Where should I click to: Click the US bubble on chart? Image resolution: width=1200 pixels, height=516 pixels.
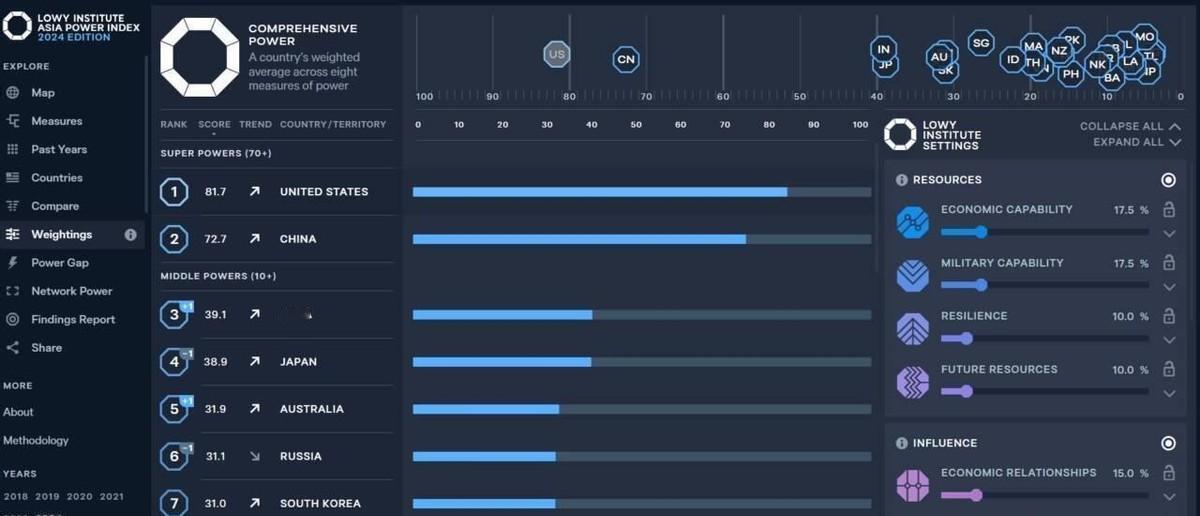click(557, 54)
